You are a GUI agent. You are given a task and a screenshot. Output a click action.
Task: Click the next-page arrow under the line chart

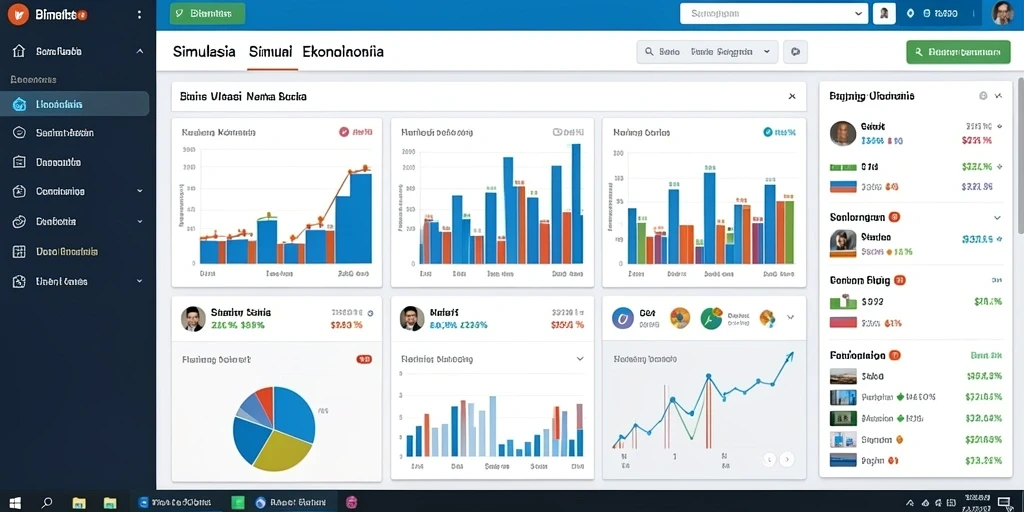(787, 459)
